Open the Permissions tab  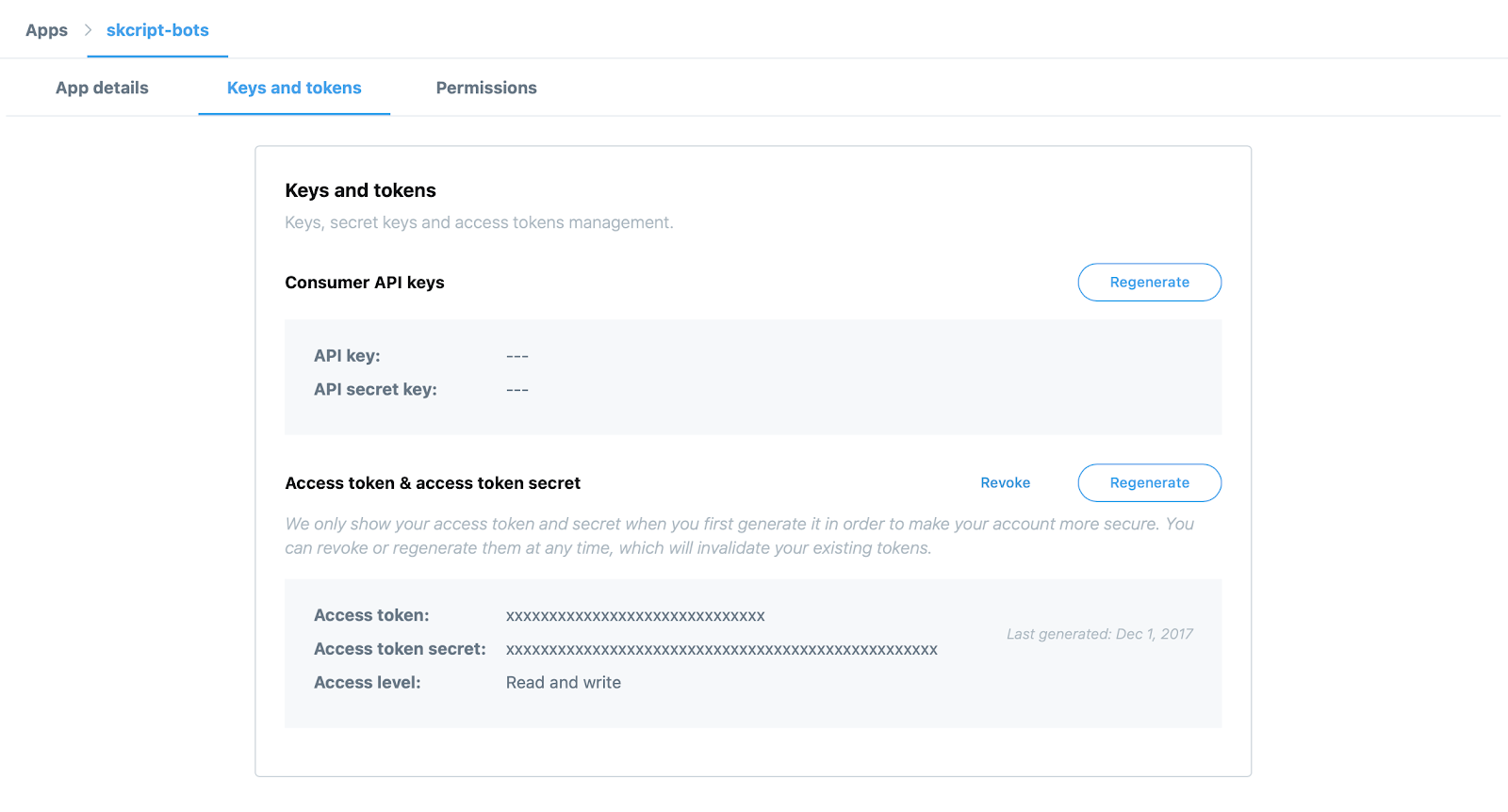tap(485, 88)
